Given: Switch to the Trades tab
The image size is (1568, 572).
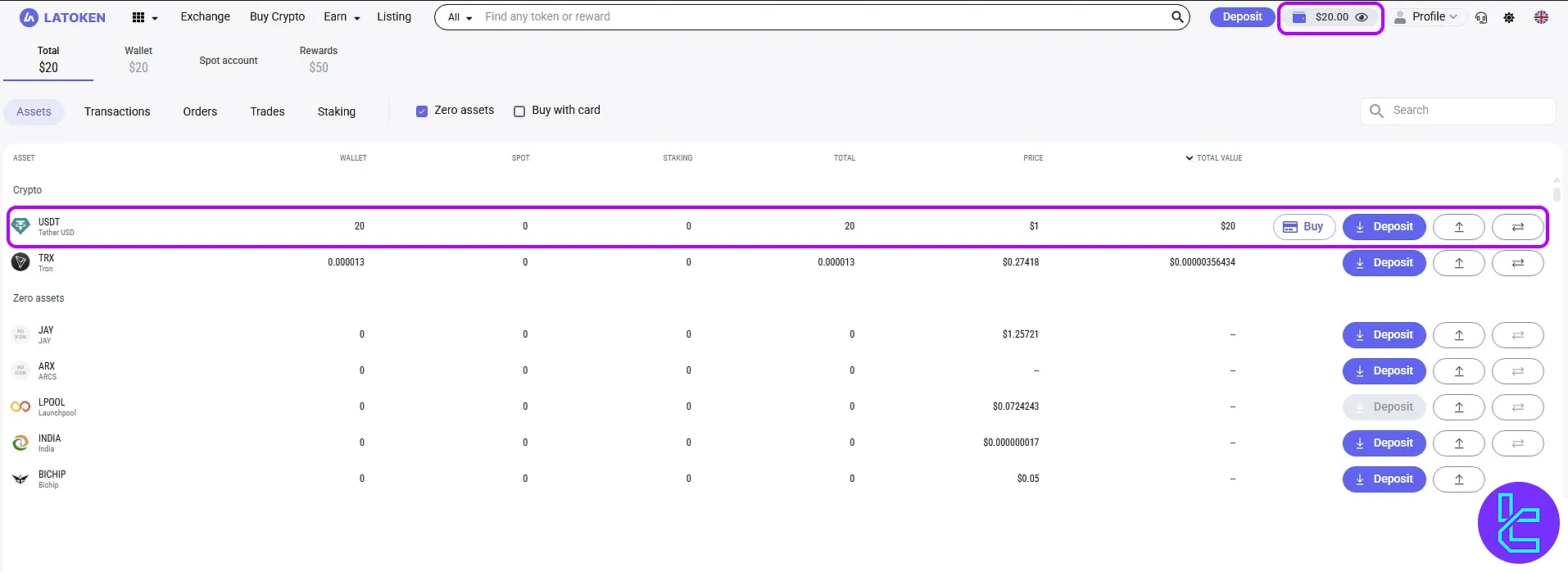Looking at the screenshot, I should 267,111.
